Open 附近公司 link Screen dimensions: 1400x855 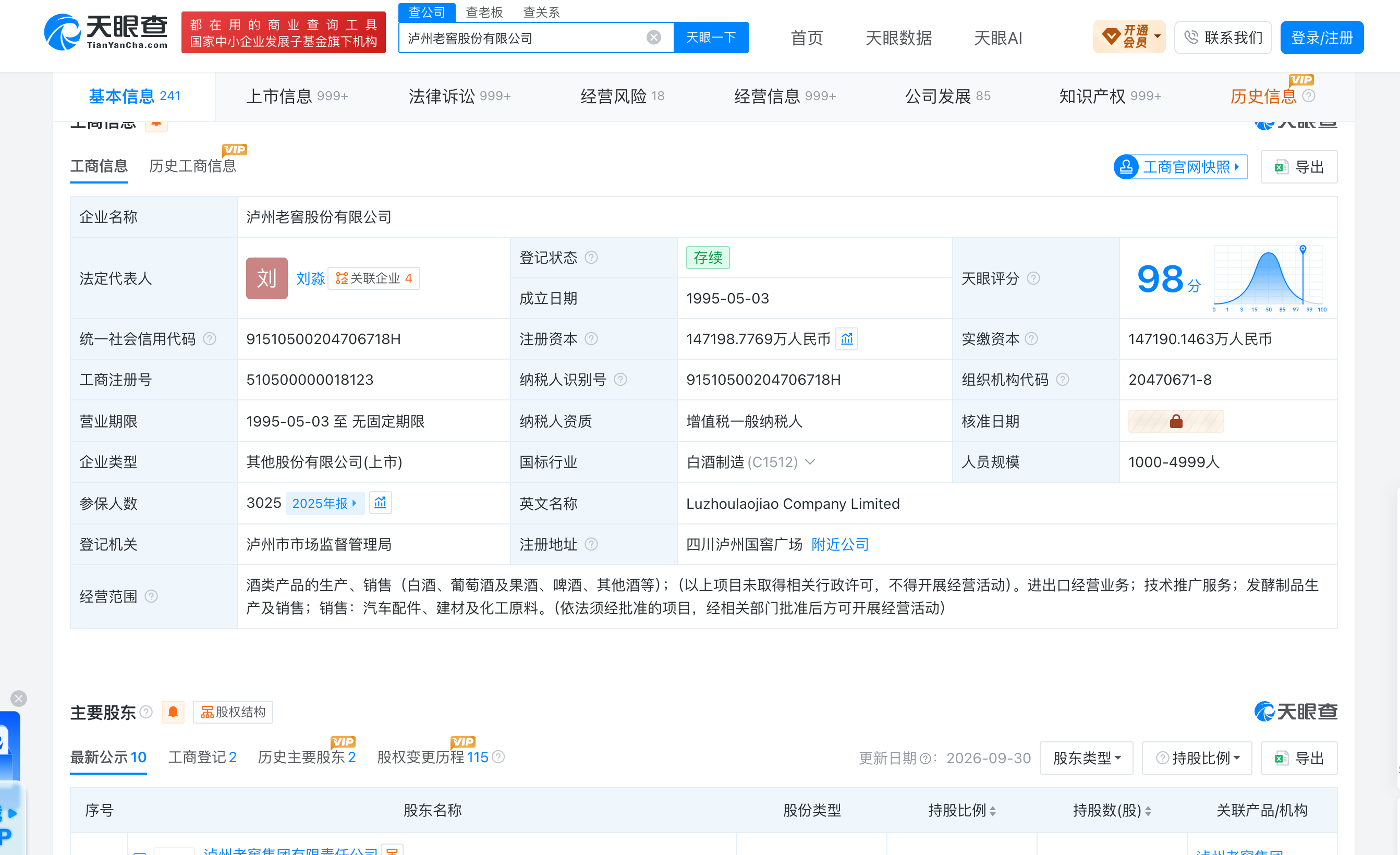pos(841,544)
